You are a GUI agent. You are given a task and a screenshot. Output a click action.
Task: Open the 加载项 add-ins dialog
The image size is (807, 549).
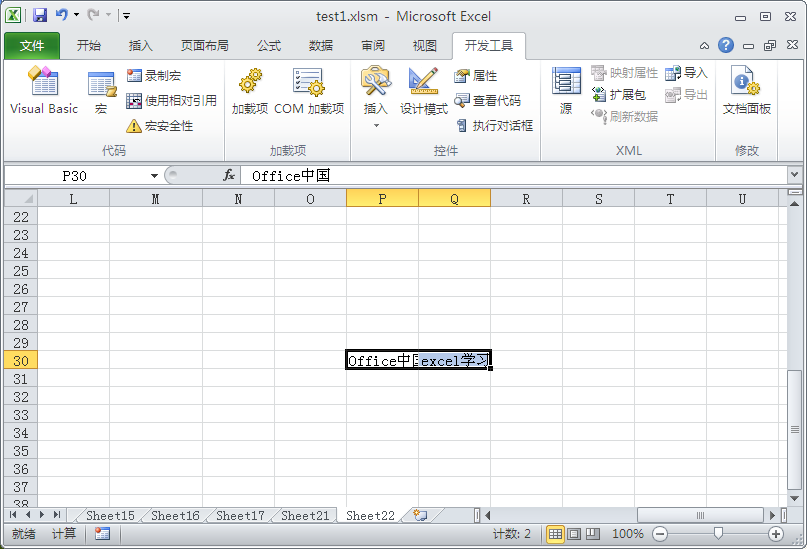click(x=250, y=91)
